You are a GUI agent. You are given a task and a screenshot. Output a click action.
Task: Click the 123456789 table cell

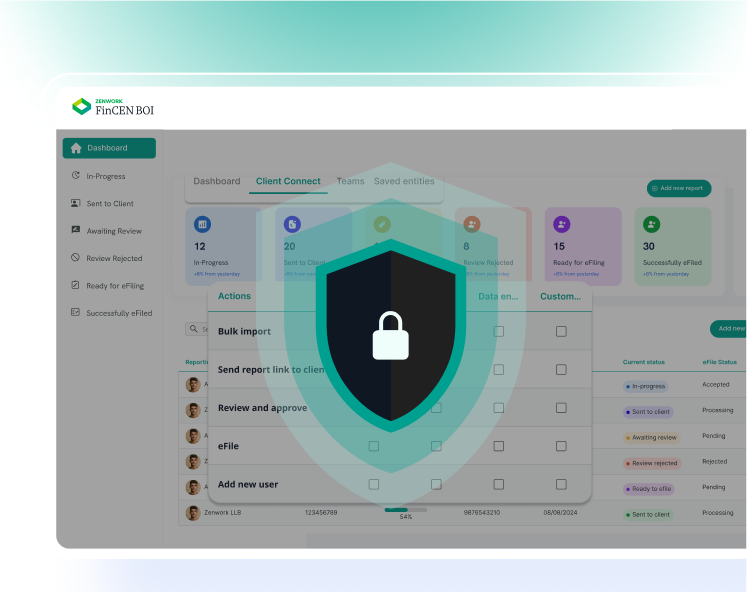[x=321, y=513]
